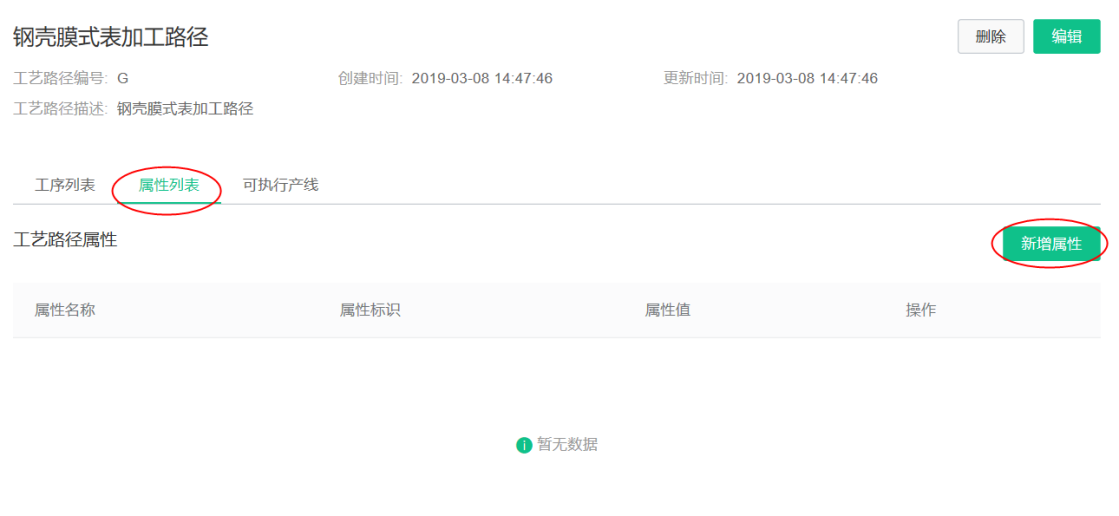The width and height of the screenshot is (1119, 516).
Task: Click the 工艺路径属性 section heading
Action: click(65, 241)
